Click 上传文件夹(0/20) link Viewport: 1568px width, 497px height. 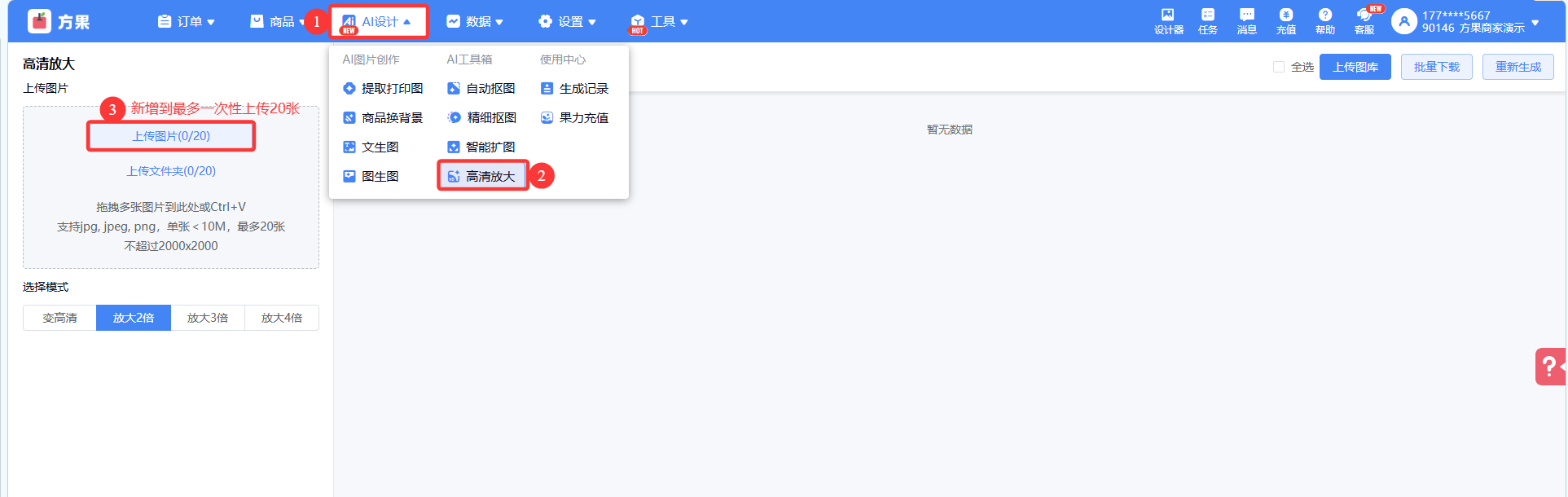click(171, 171)
